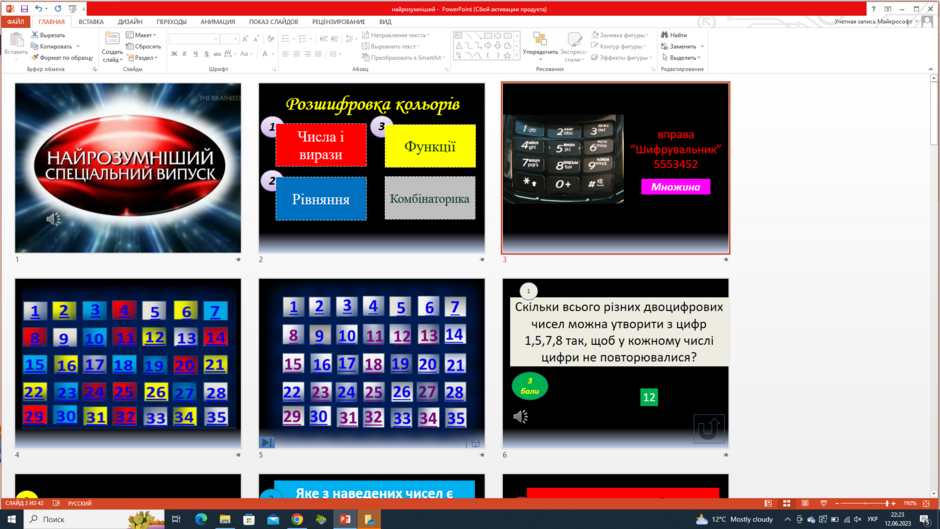Screen dimensions: 940x529
Task: Toggle left text alignment
Action: pyautogui.click(x=286, y=54)
